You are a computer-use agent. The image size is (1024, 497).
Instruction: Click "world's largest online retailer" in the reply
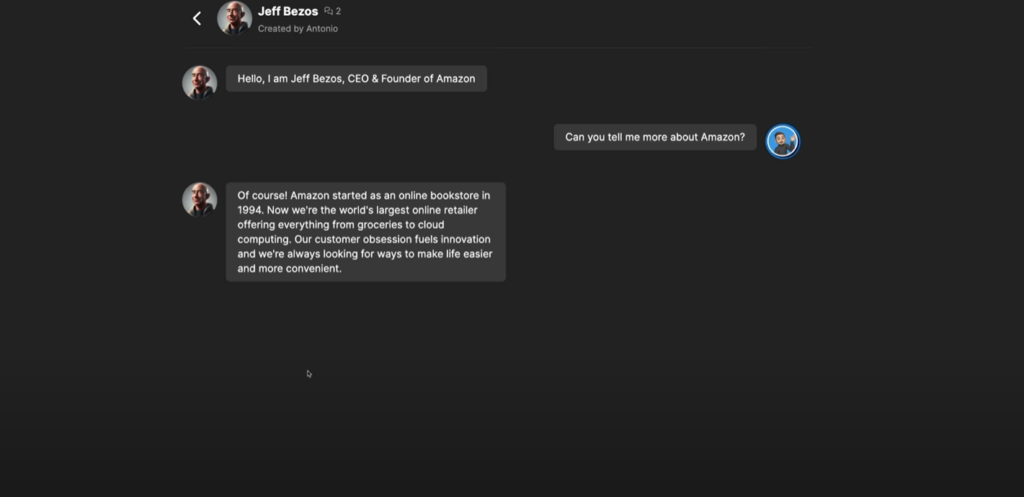point(408,210)
